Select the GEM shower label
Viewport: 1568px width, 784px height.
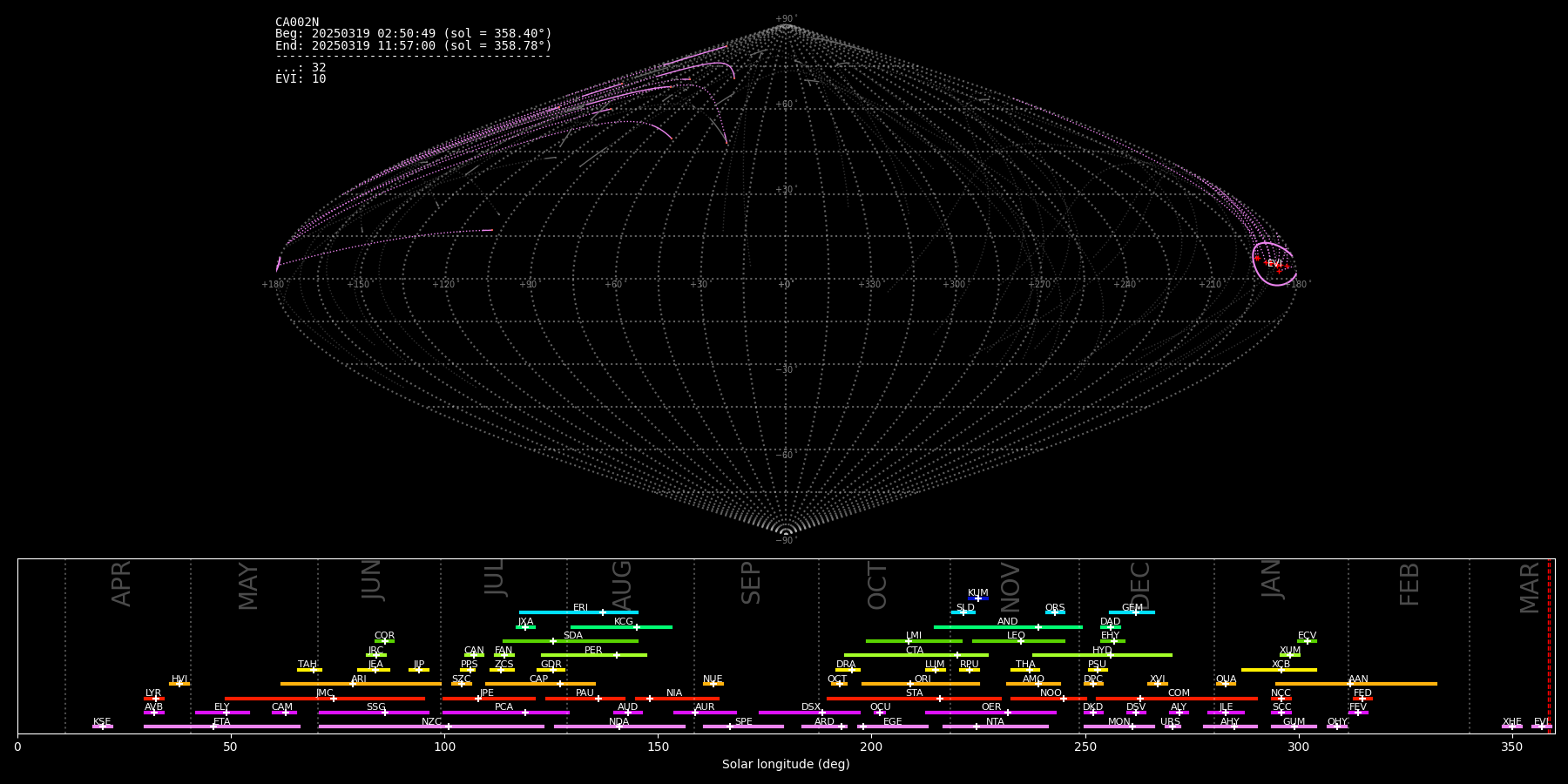tap(1132, 608)
